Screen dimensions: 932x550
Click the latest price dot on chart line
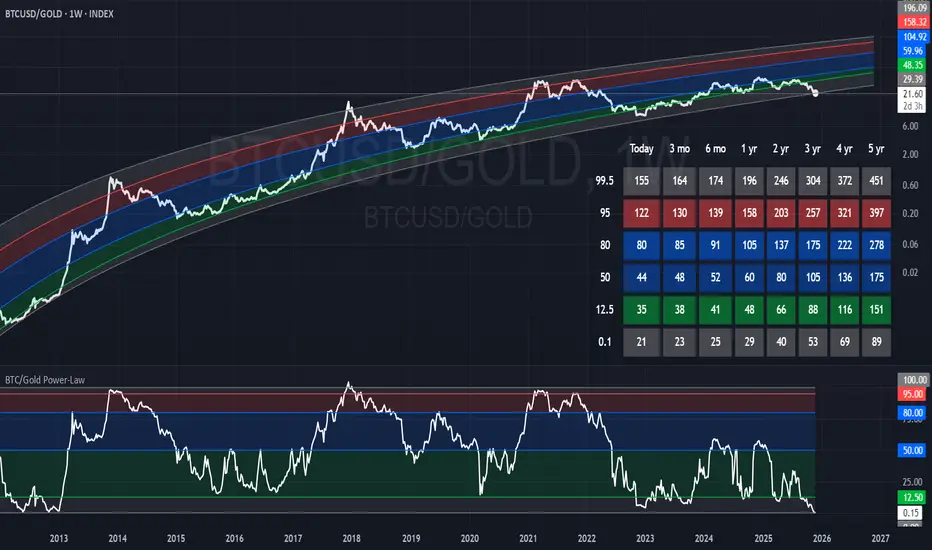click(816, 93)
